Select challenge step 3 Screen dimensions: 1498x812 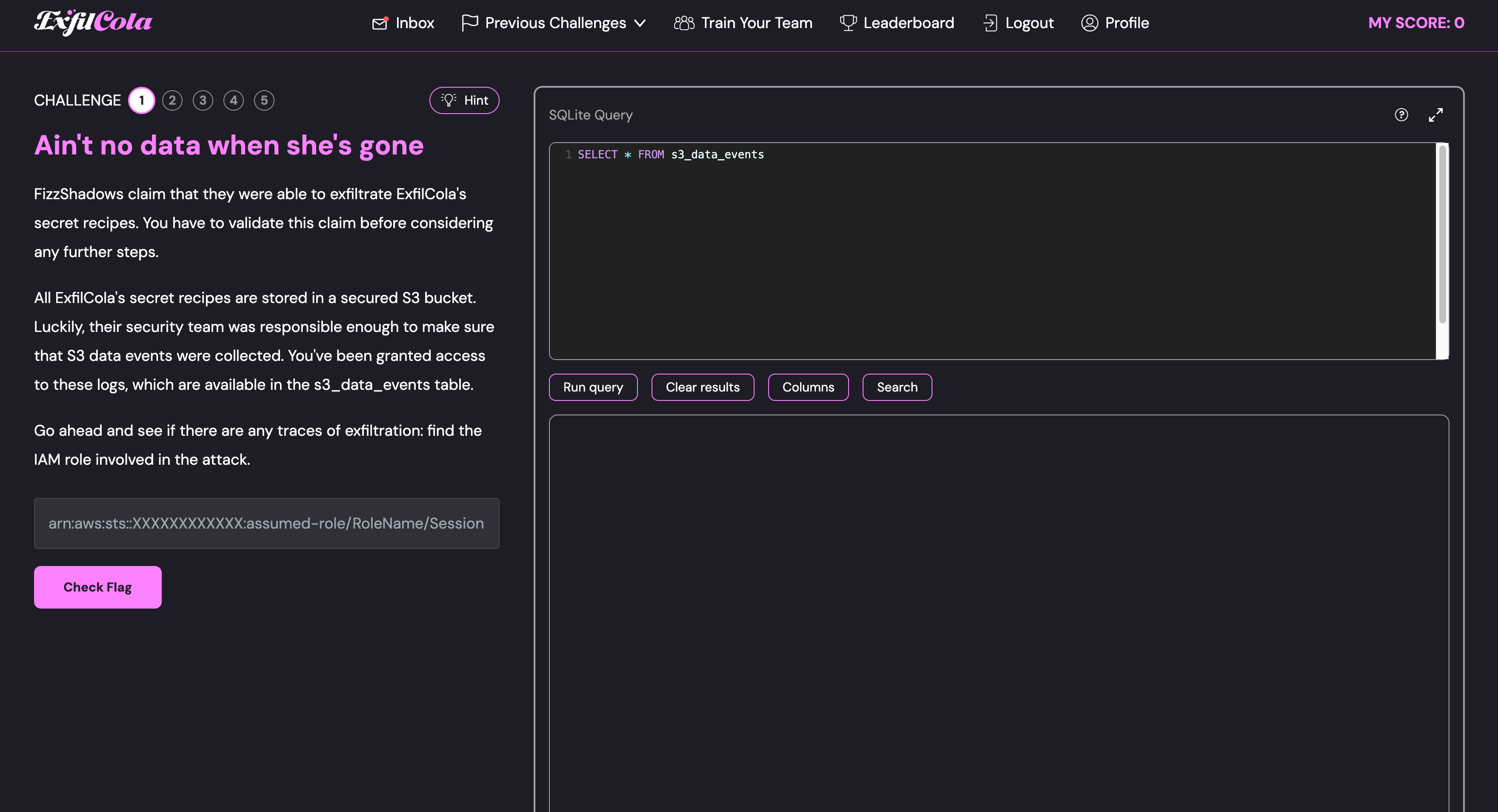click(x=203, y=100)
